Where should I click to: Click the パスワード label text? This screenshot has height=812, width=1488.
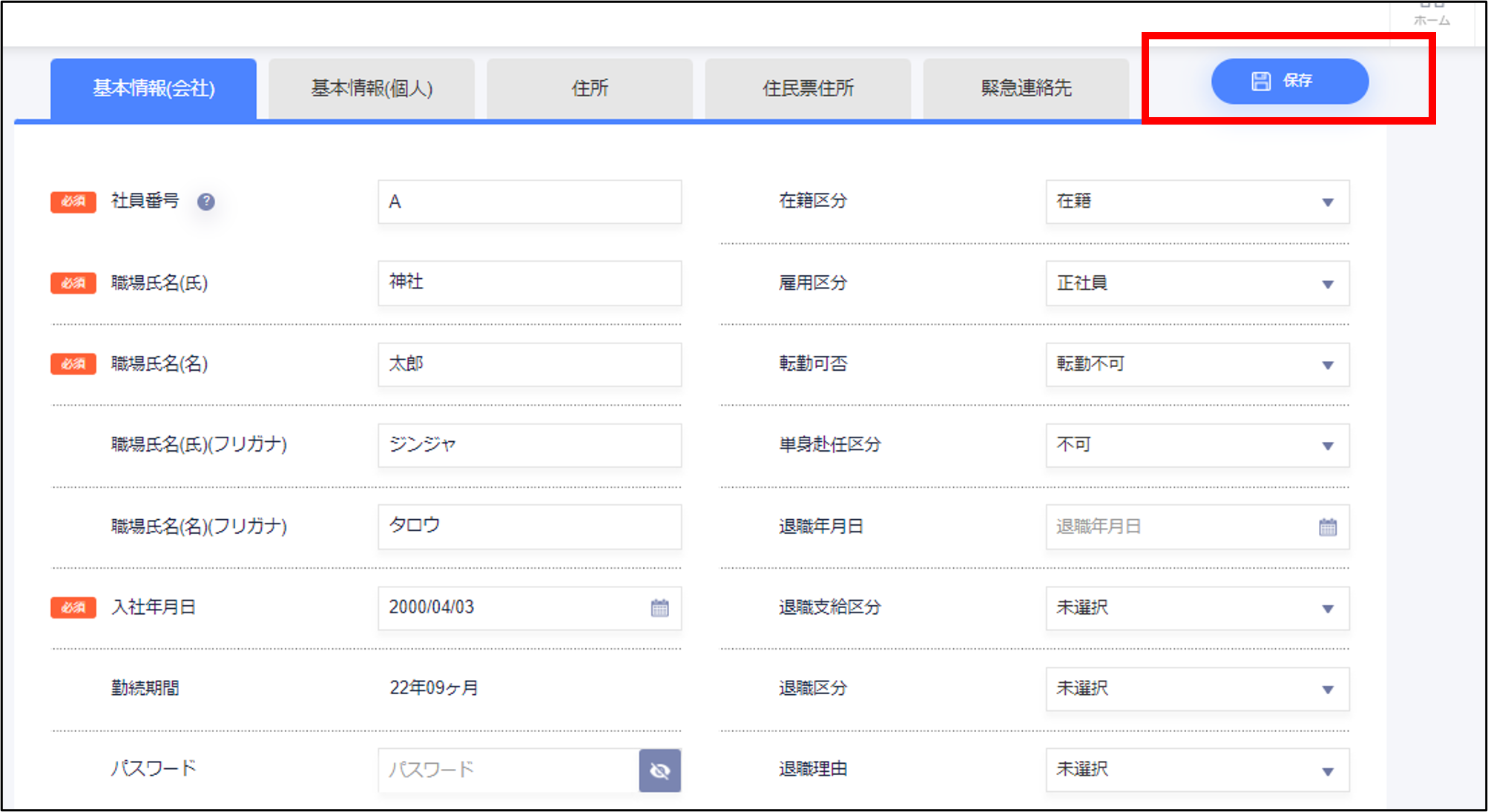[x=154, y=768]
